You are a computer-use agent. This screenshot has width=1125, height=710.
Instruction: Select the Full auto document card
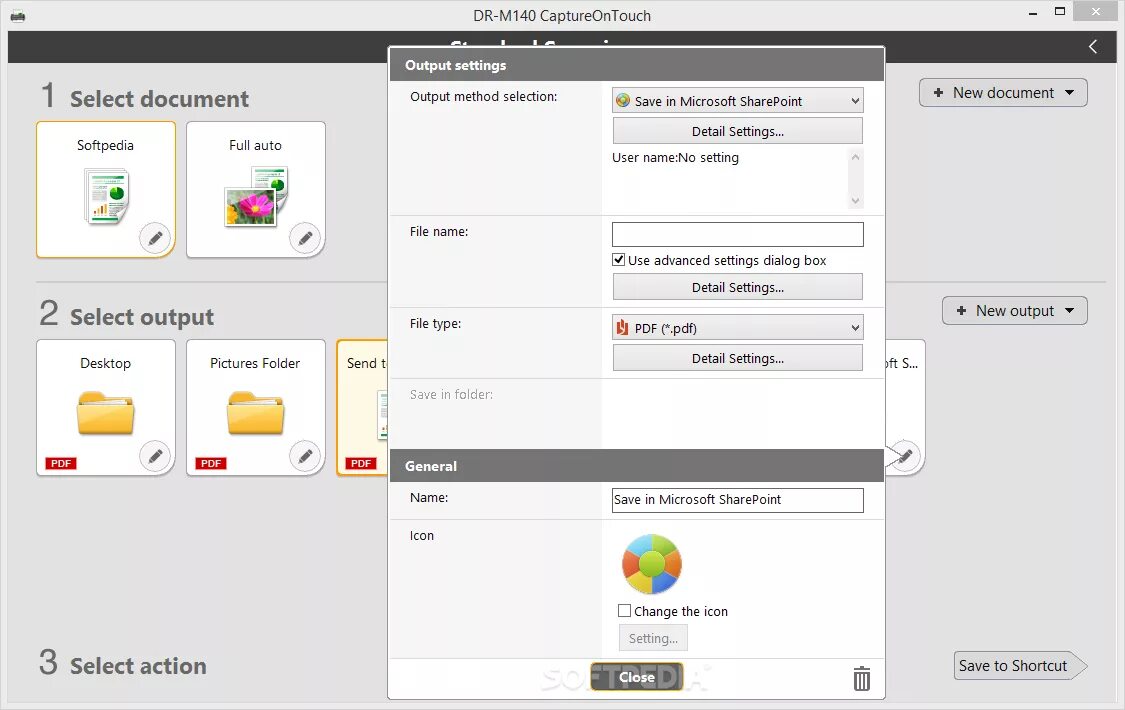pyautogui.click(x=255, y=189)
